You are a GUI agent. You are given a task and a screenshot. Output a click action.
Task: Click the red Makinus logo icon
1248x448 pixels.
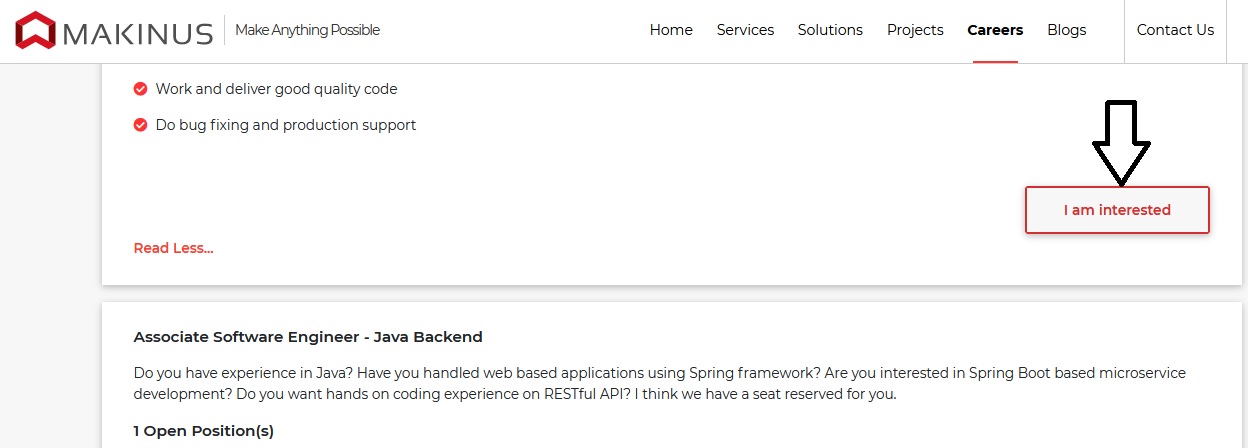tap(36, 31)
